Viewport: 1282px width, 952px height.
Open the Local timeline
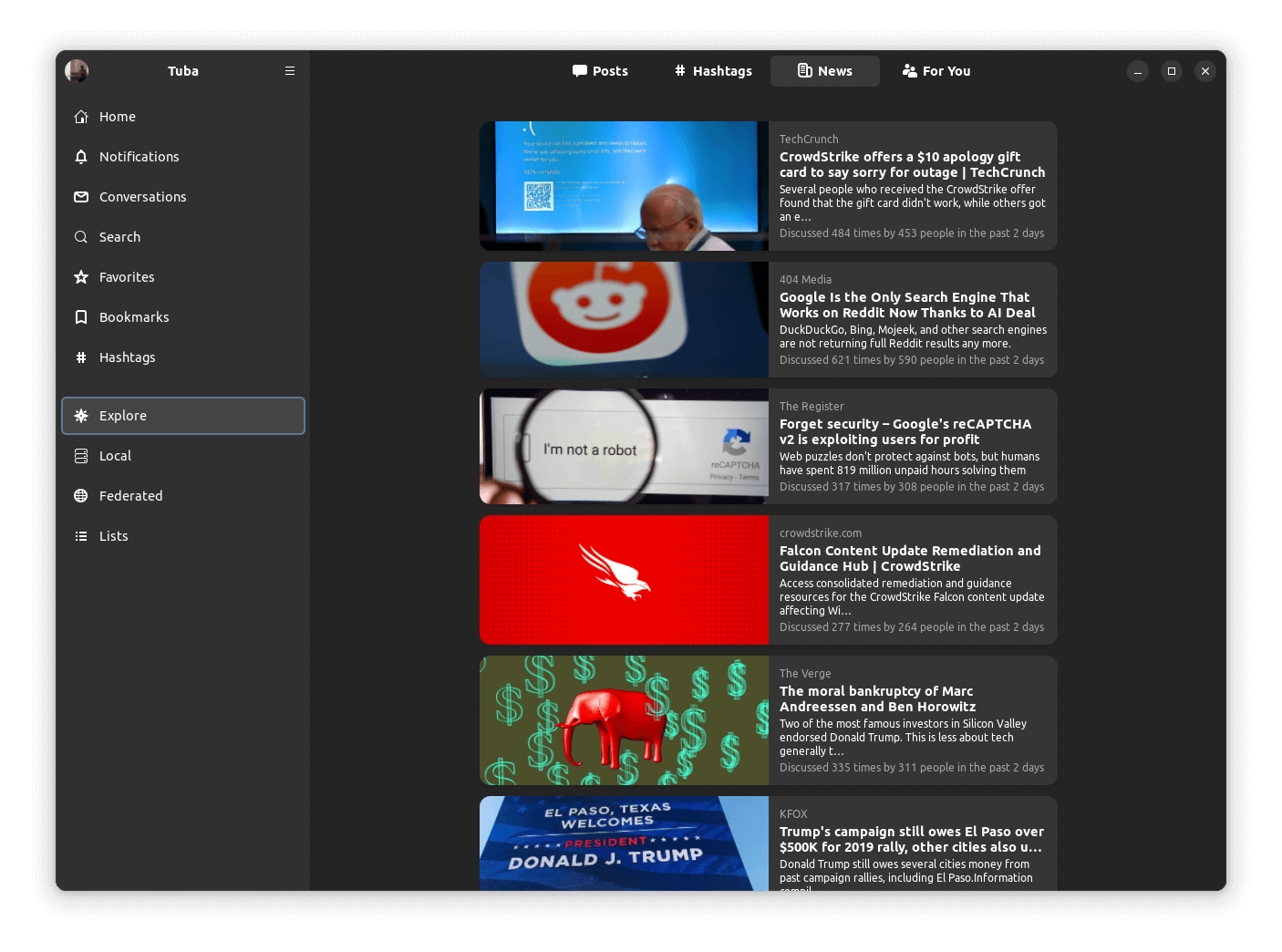coord(115,456)
